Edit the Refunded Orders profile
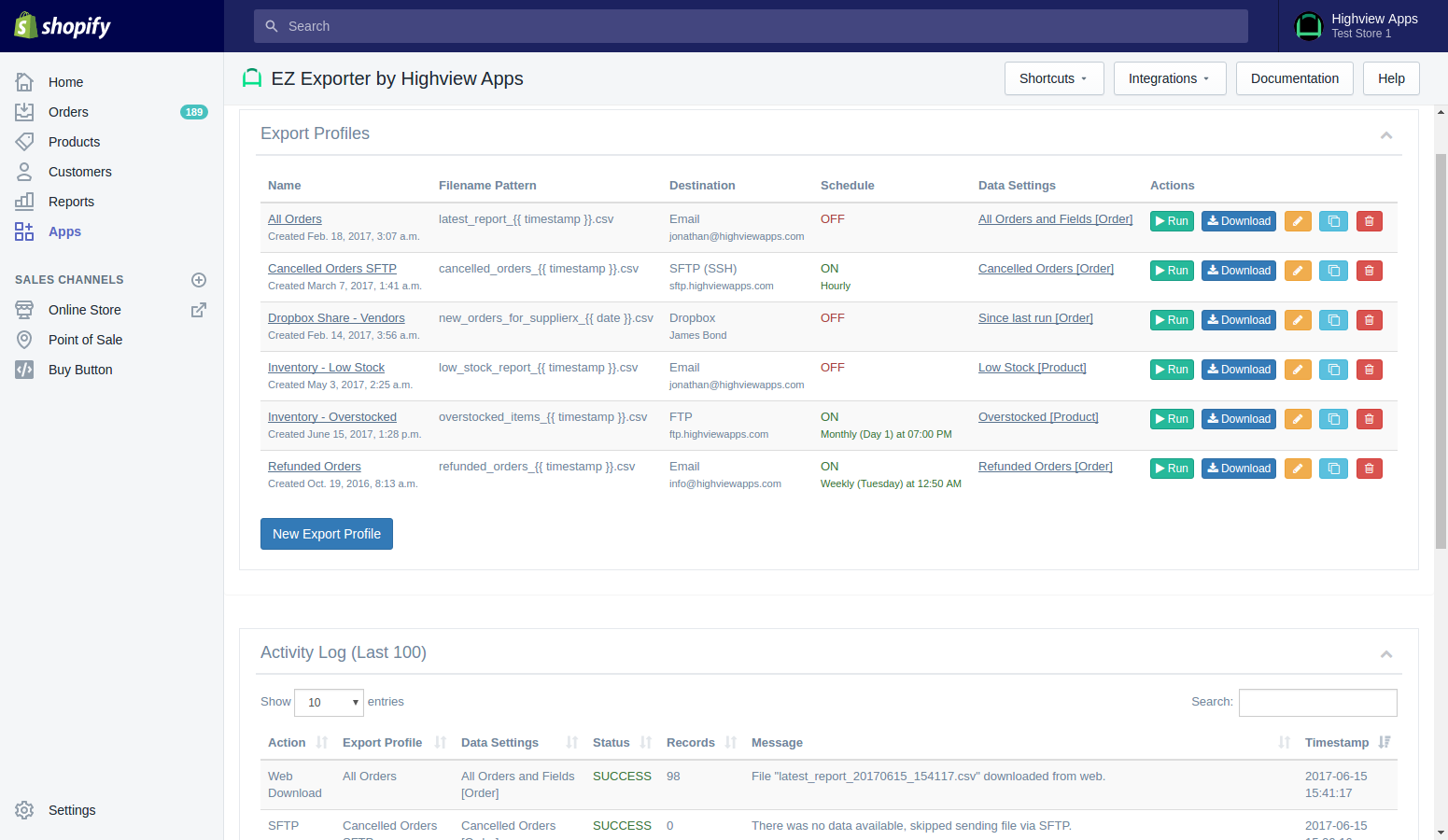Image resolution: width=1448 pixels, height=840 pixels. pos(1298,469)
